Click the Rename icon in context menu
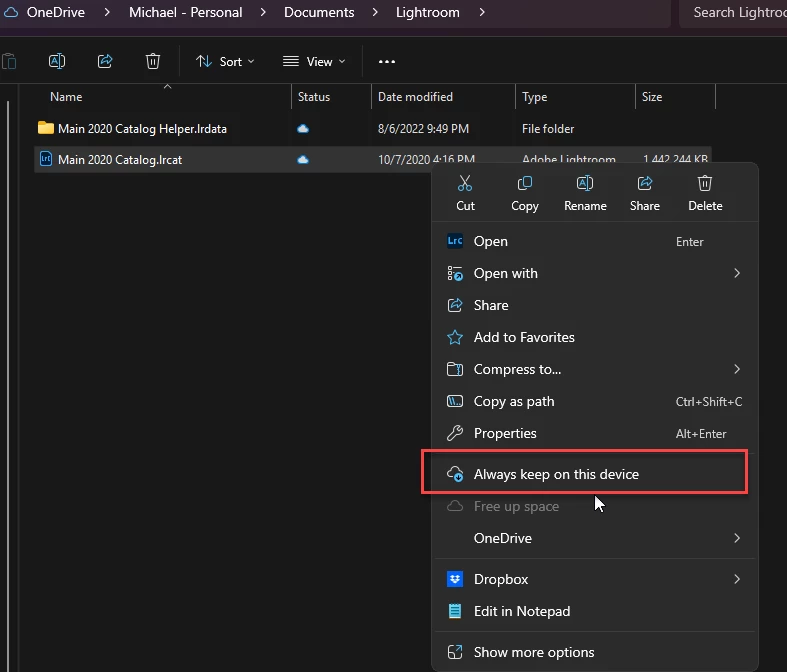The height and width of the screenshot is (672, 787). (x=585, y=184)
